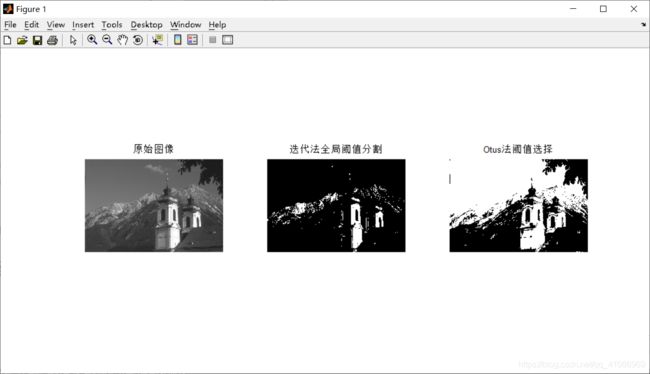The height and width of the screenshot is (374, 650).
Task: Minimize the Figure 1 window
Action: pos(573,9)
